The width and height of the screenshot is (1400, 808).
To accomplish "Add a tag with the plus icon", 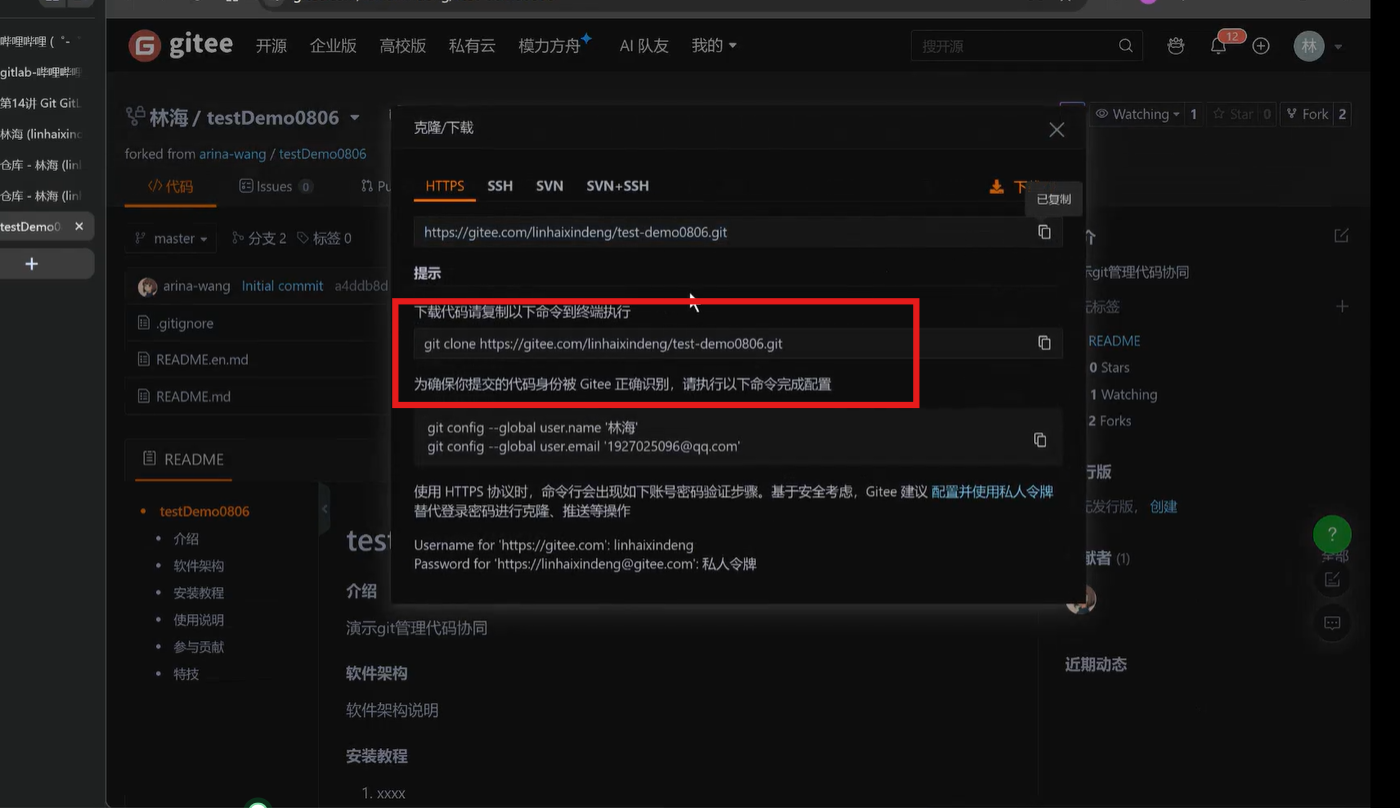I will tap(1342, 306).
